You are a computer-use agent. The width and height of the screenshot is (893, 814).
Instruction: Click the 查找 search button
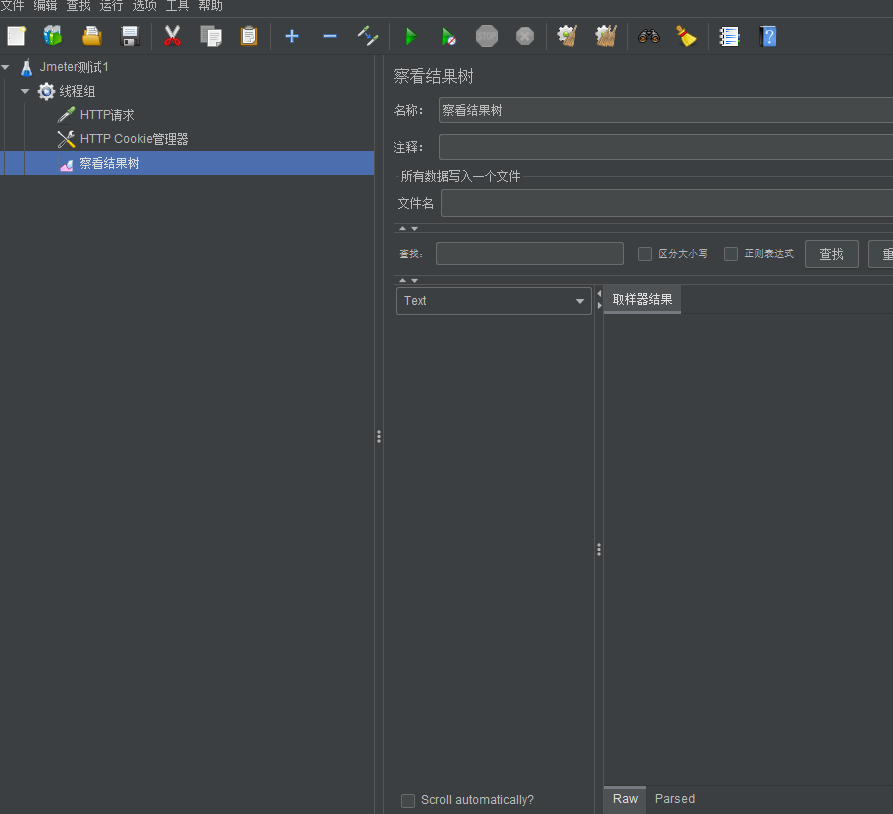click(x=831, y=254)
